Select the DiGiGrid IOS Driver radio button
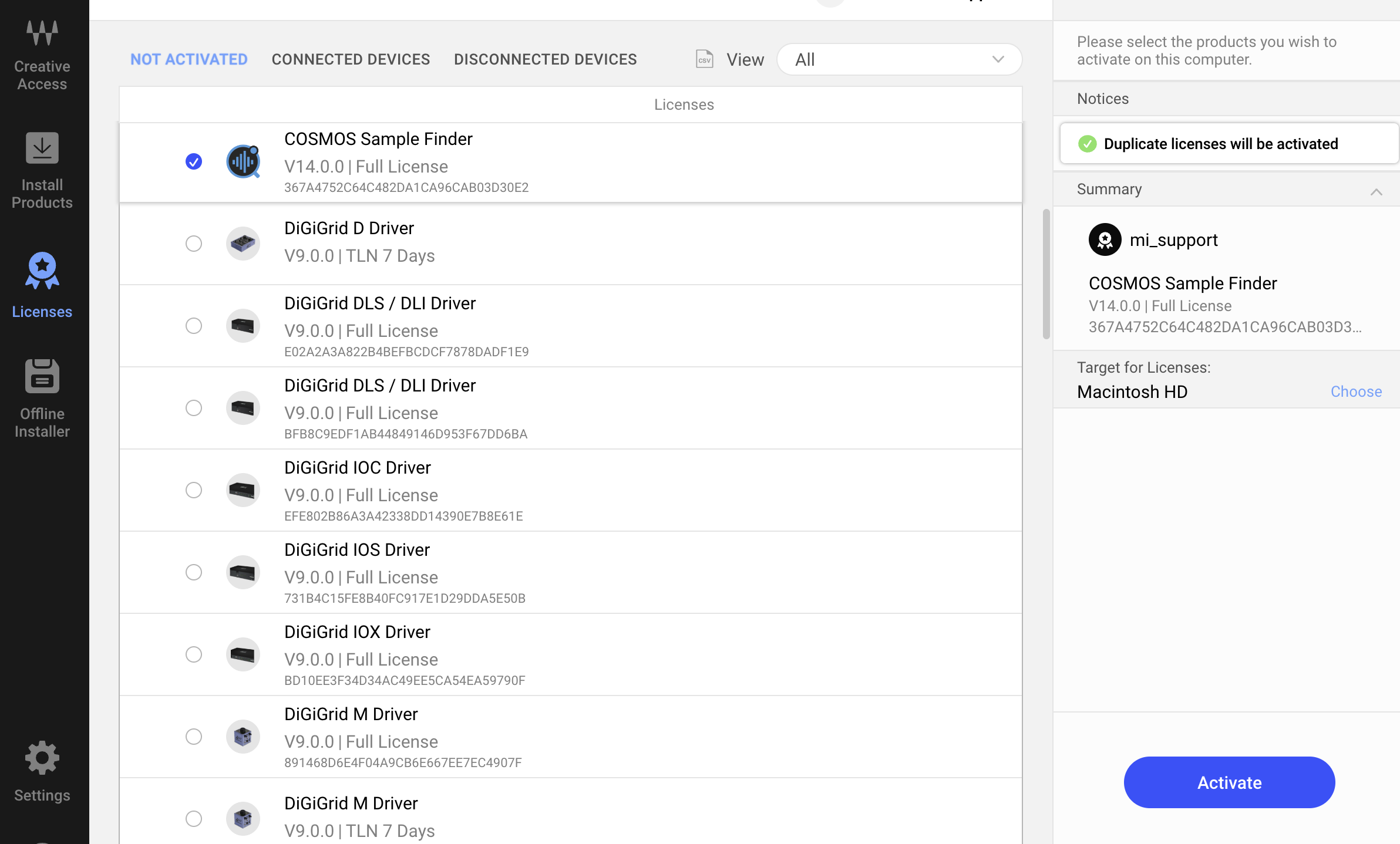 pyautogui.click(x=194, y=572)
